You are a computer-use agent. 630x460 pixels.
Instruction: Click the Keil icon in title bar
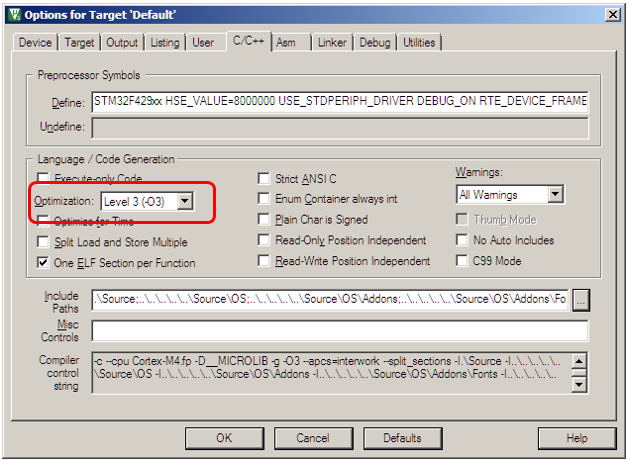pyautogui.click(x=15, y=15)
